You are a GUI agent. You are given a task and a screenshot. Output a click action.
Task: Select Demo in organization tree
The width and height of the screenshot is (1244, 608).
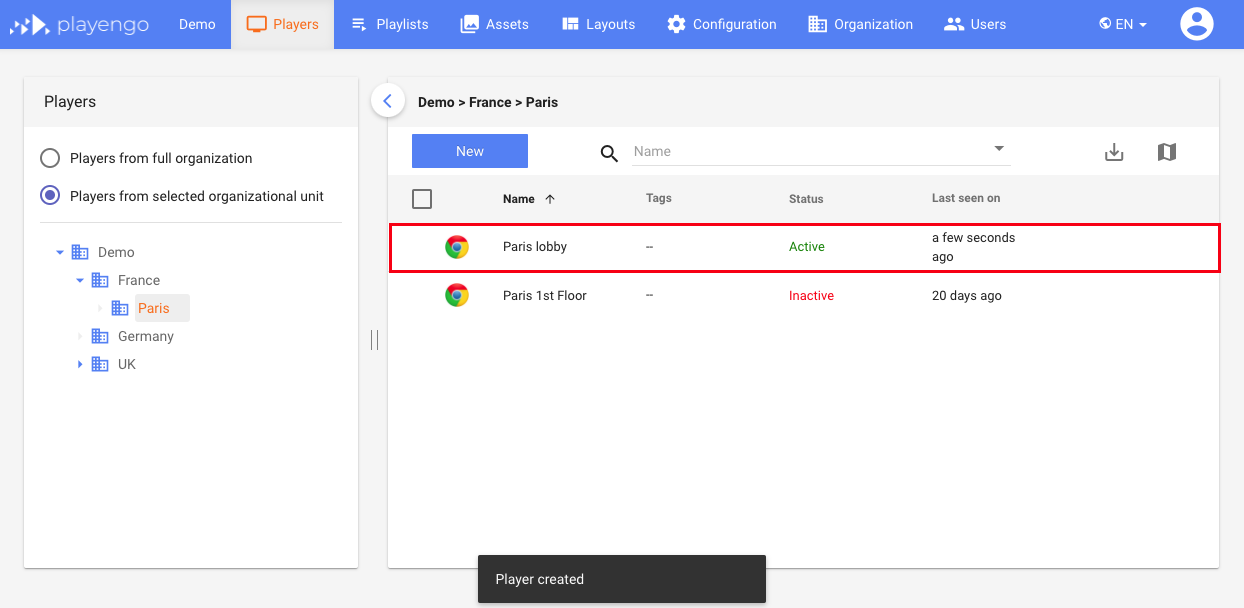tap(116, 253)
